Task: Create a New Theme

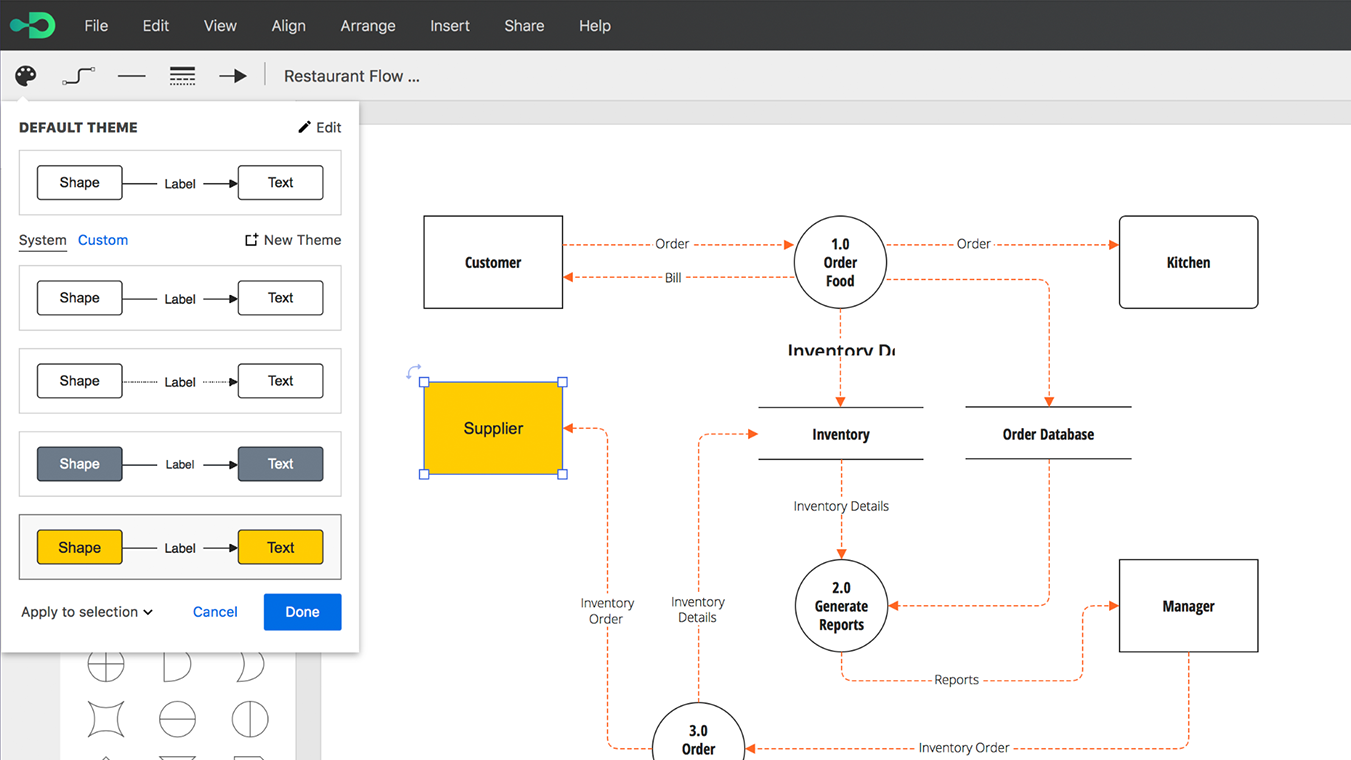Action: (292, 240)
